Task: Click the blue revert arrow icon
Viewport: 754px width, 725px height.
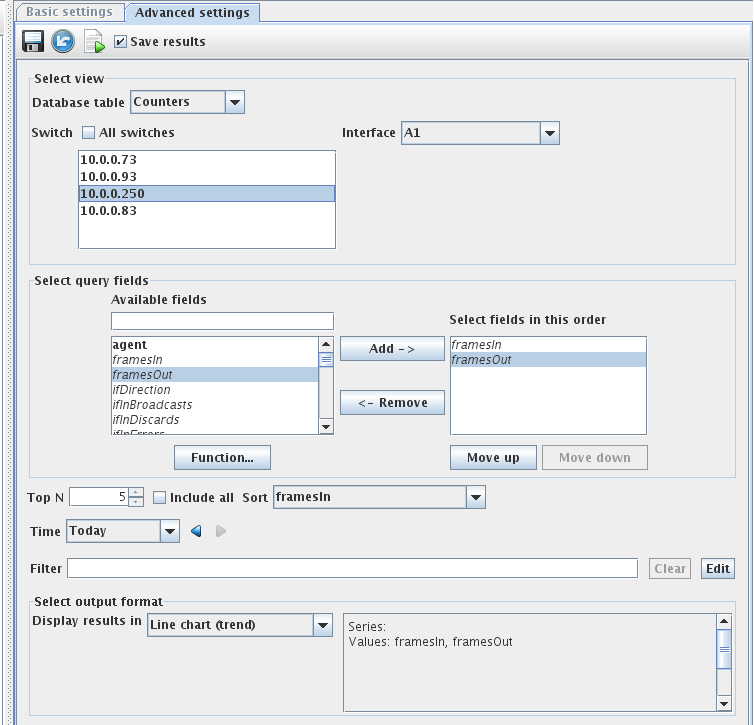Action: pyautogui.click(x=63, y=42)
